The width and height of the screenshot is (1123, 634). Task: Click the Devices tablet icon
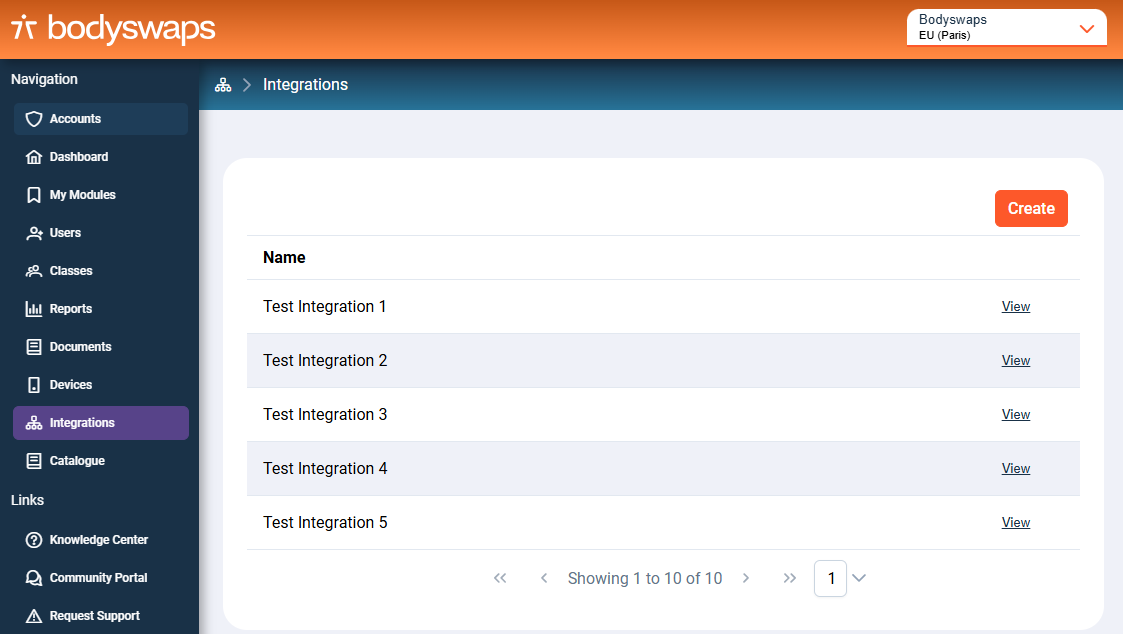34,385
